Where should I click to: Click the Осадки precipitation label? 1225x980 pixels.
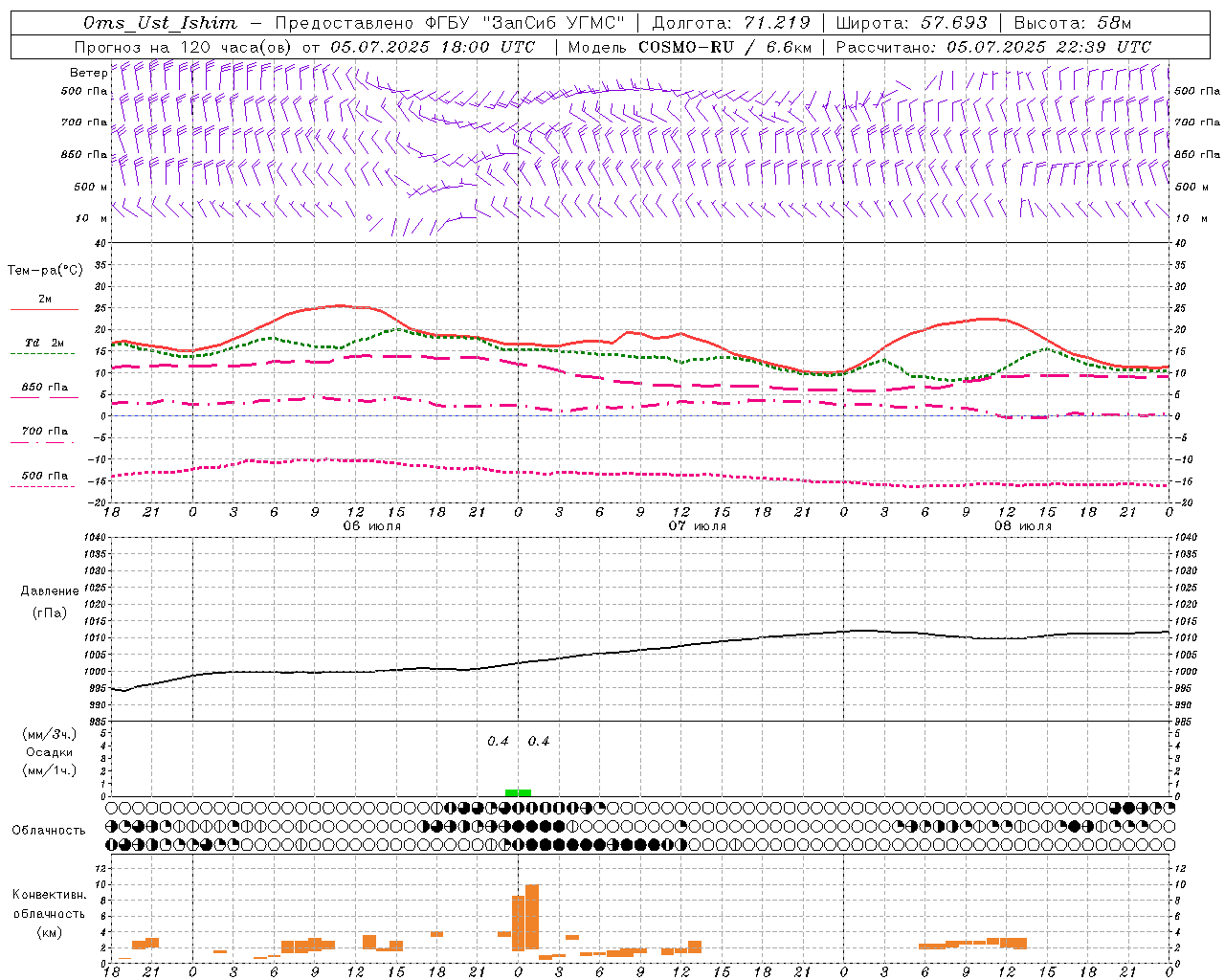click(50, 752)
